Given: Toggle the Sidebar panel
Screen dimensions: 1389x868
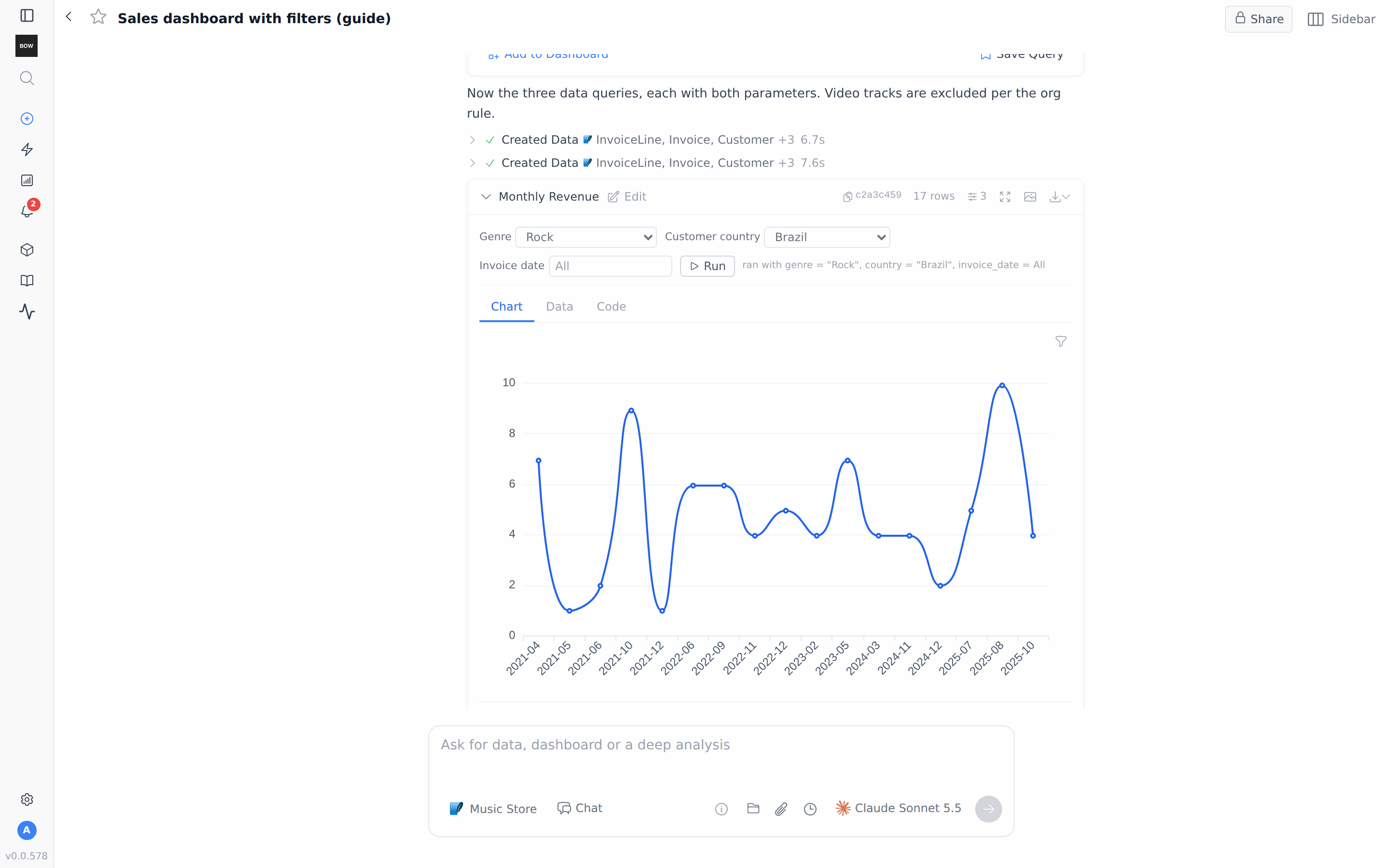Looking at the screenshot, I should click(1341, 19).
